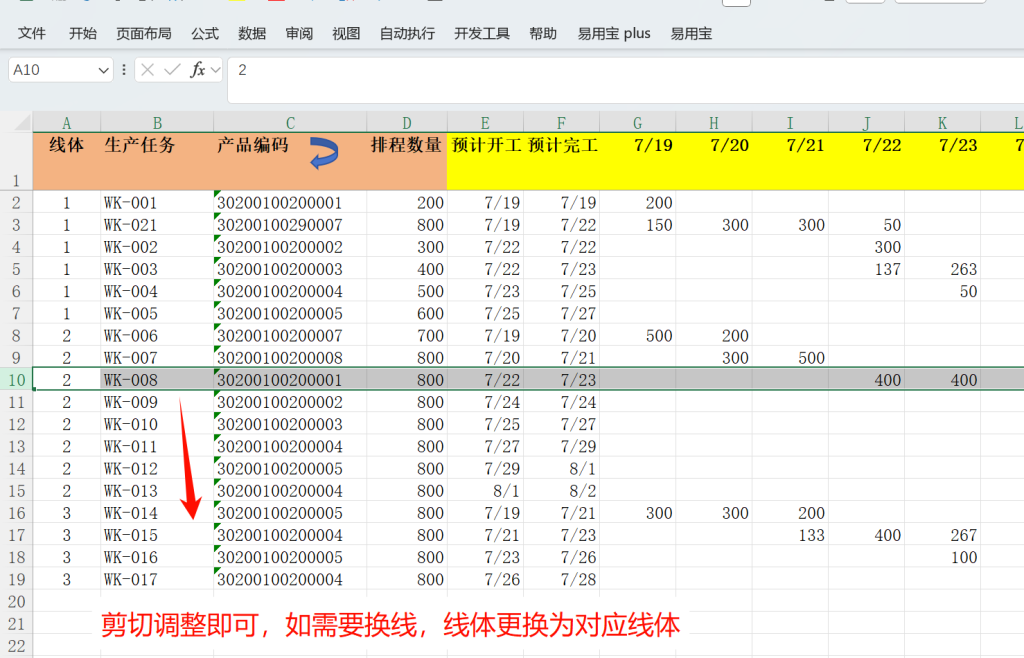The image size is (1024, 658).
Task: Open the 审阅 tab
Action: [x=299, y=33]
